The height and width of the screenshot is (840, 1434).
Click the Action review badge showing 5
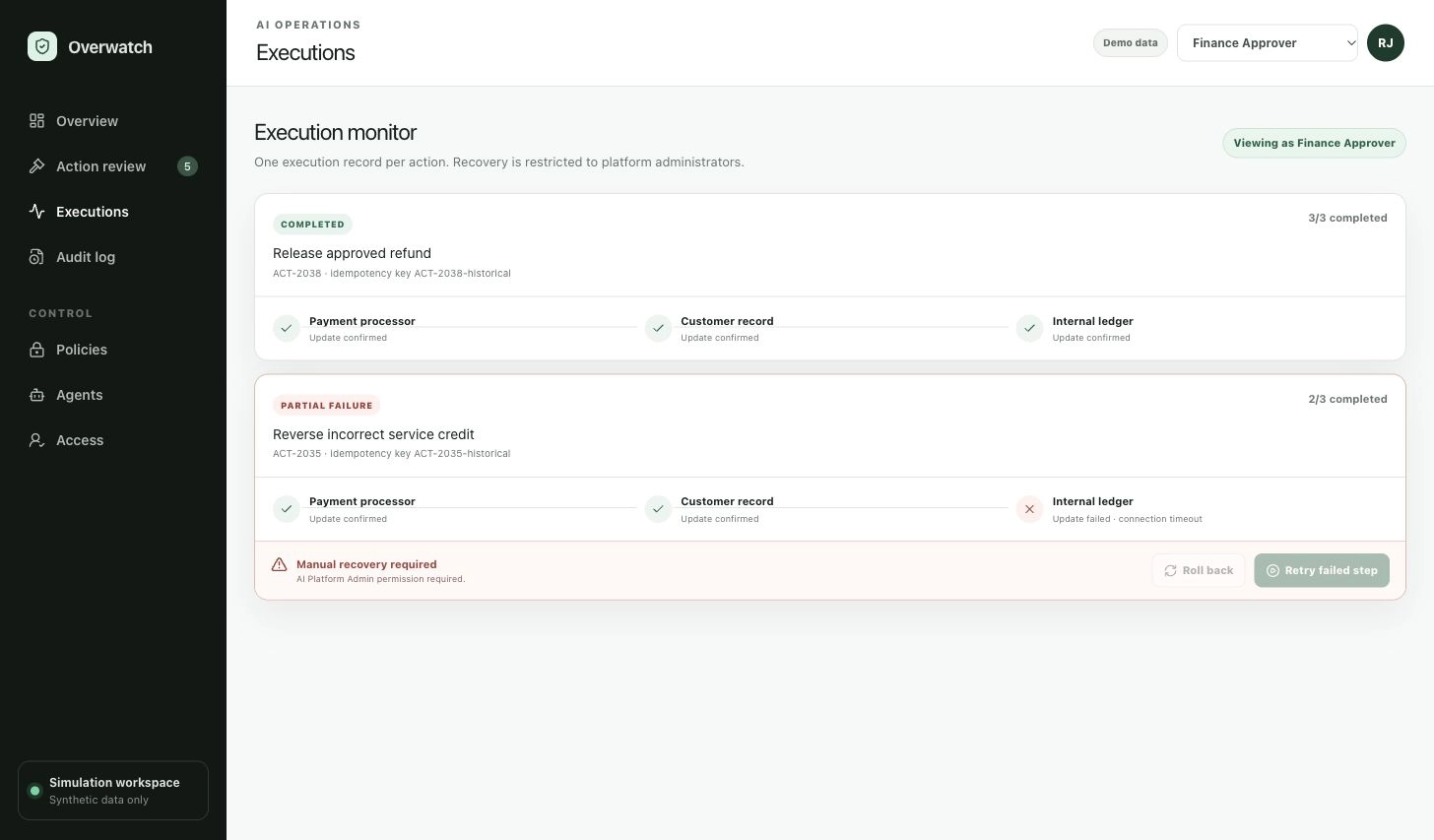tap(187, 166)
